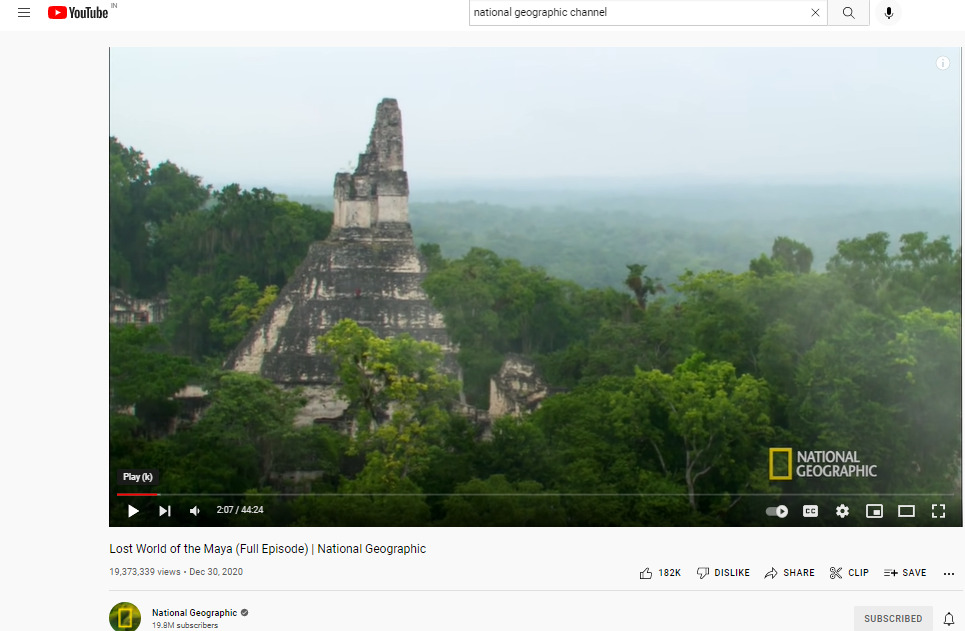Screen dimensions: 965x631
Task: Click the National Geographic watermark in video
Action: pos(823,464)
